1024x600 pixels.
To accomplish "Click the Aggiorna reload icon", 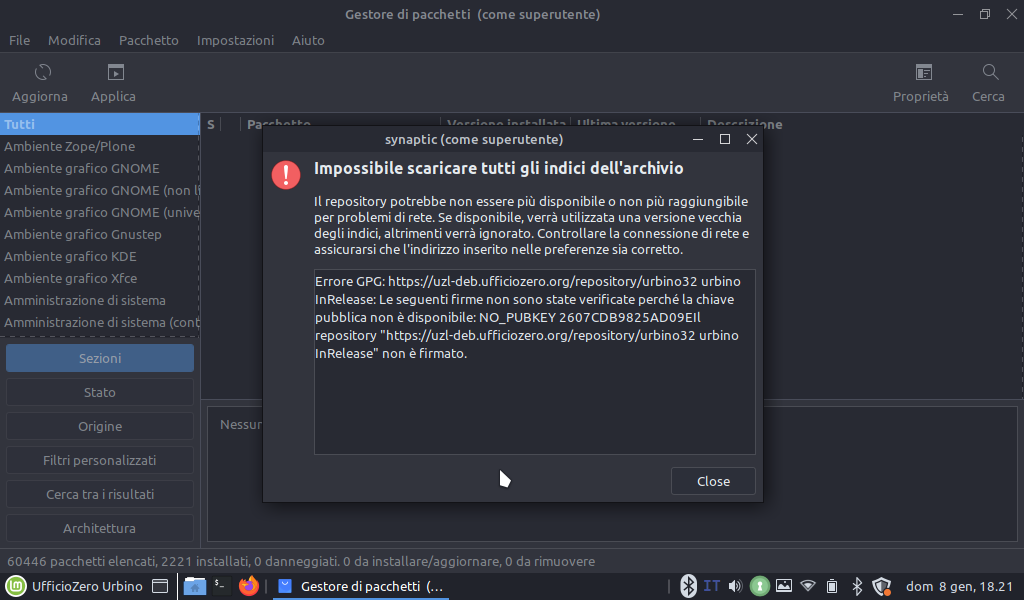I will pyautogui.click(x=42, y=72).
